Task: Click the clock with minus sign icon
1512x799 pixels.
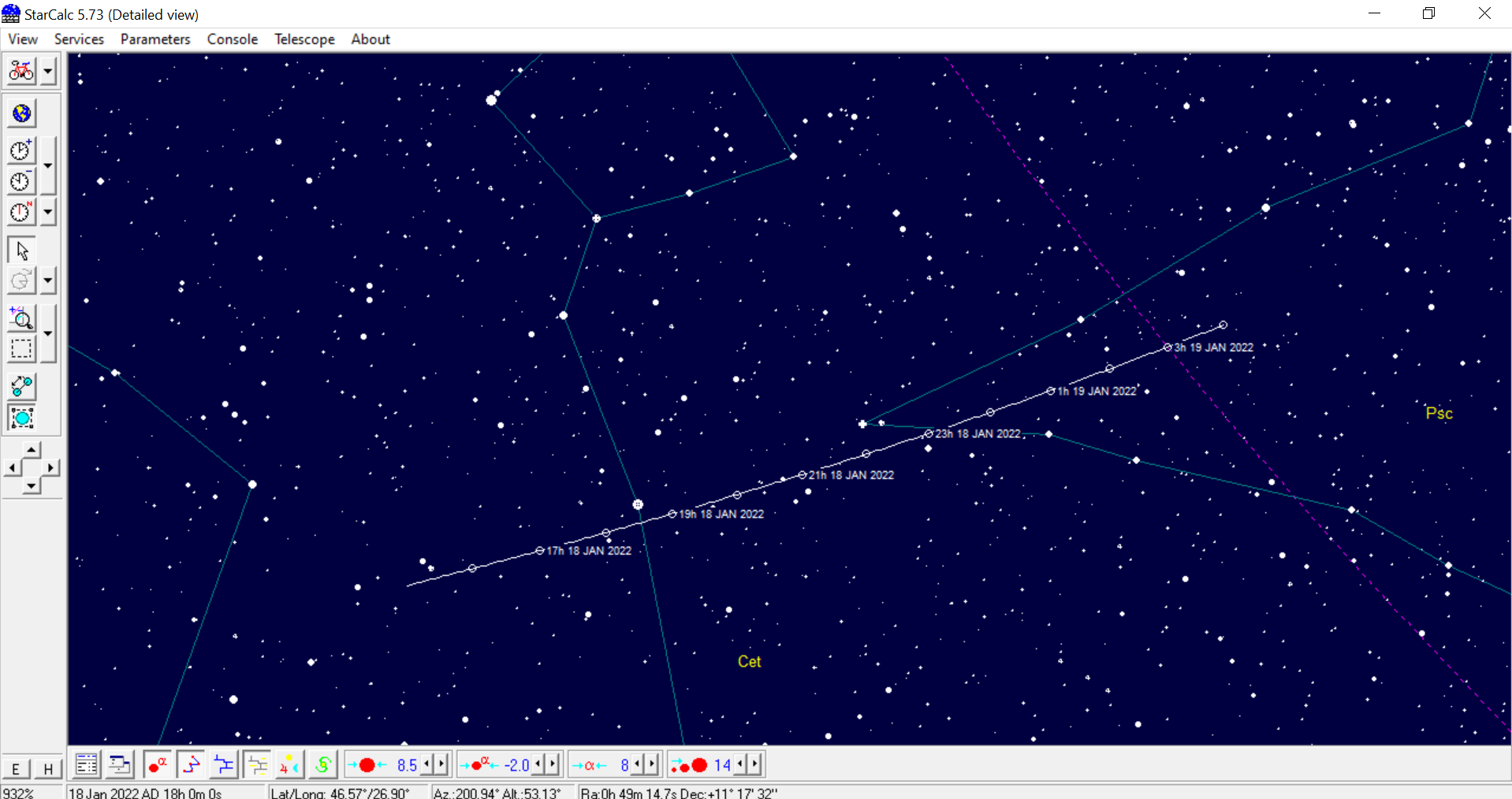Action: coord(21,181)
